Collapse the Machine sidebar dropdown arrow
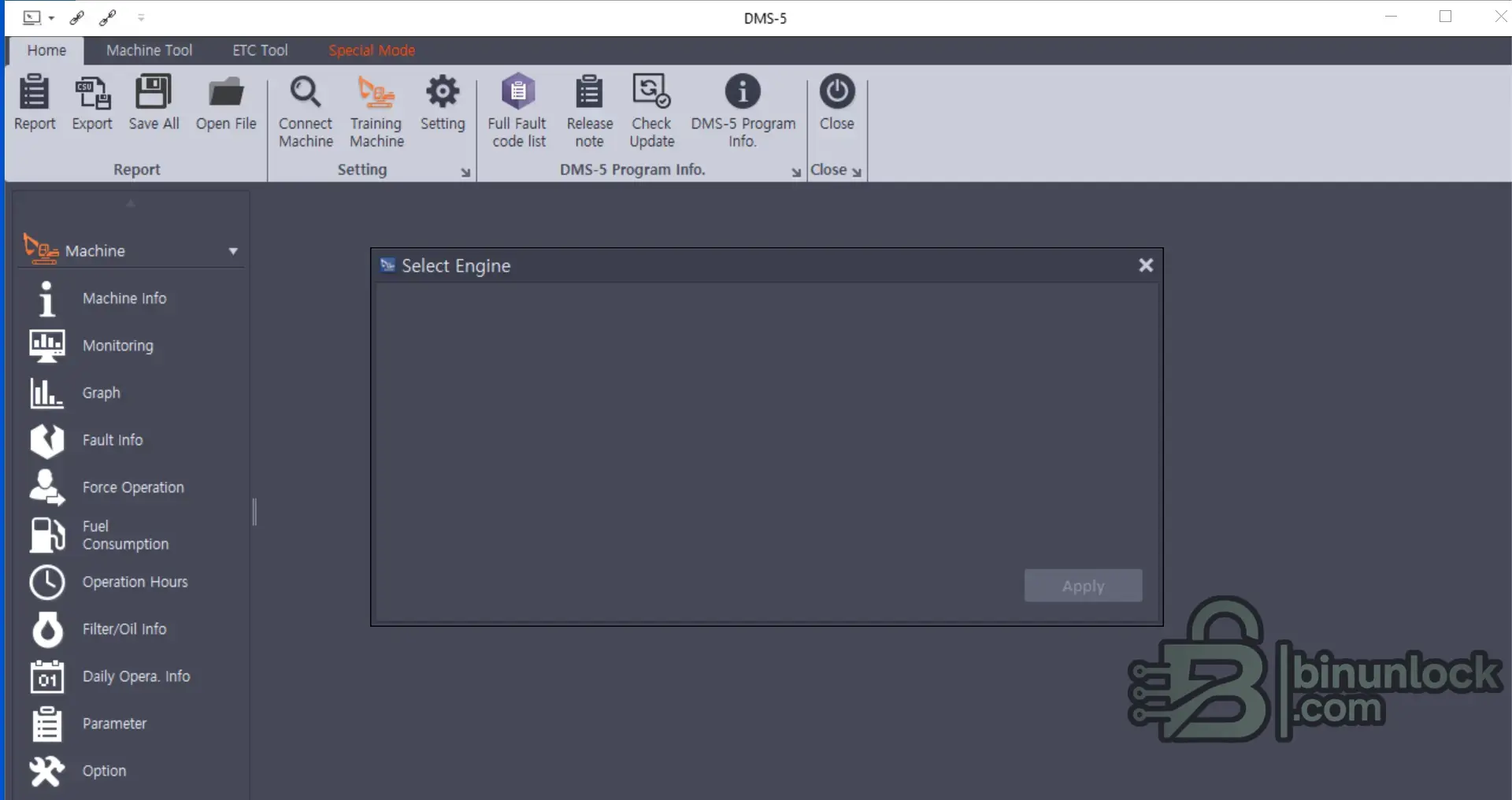Image resolution: width=1512 pixels, height=800 pixels. click(x=233, y=251)
